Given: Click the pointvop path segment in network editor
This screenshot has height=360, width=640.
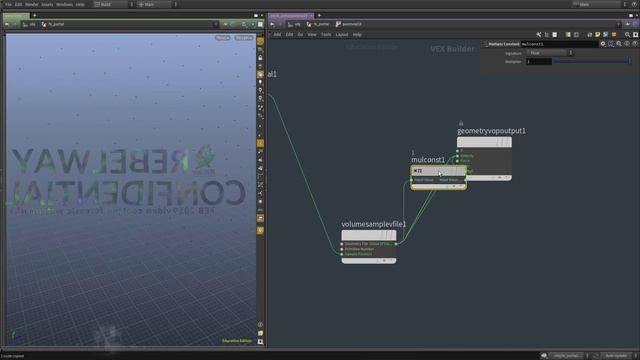Looking at the screenshot, I should [349, 24].
